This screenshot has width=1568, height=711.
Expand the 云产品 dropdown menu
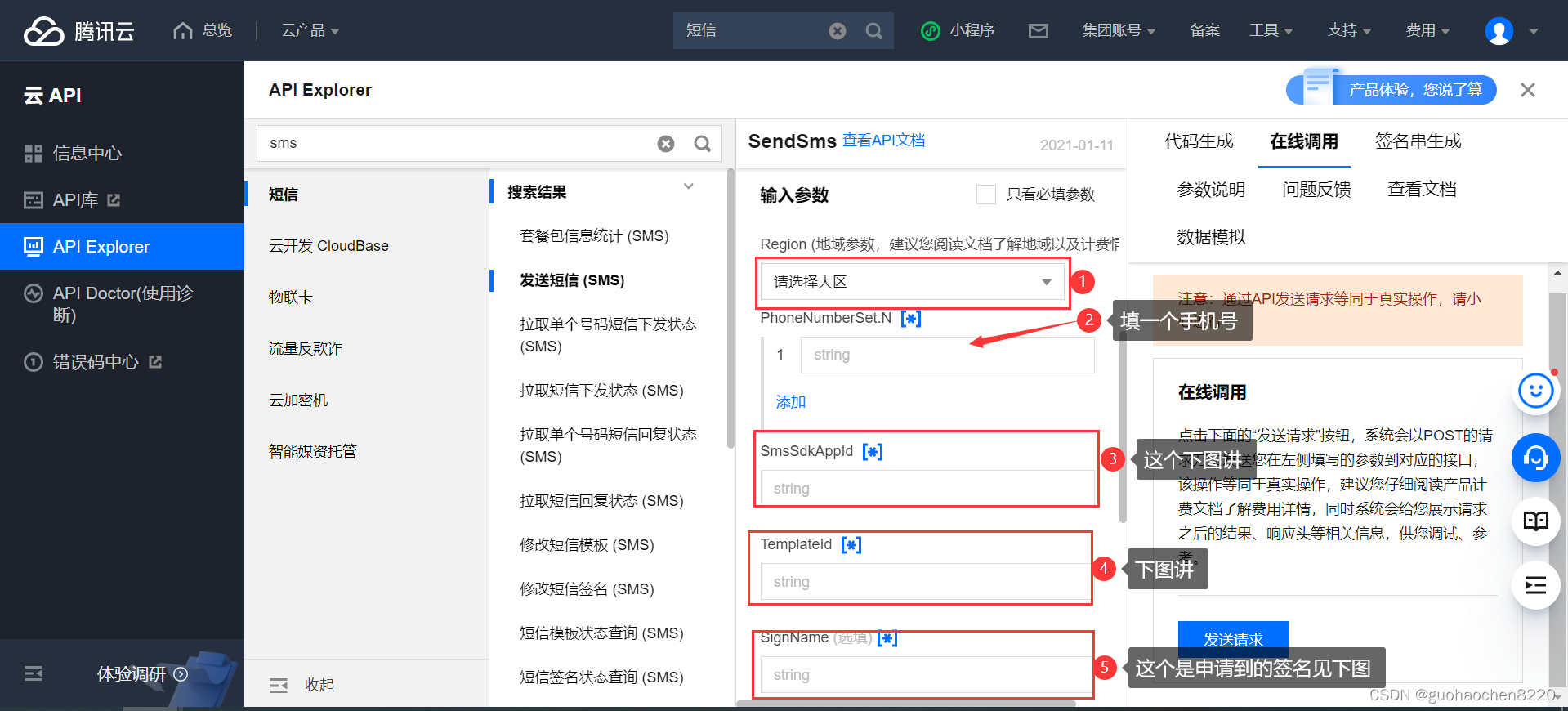[310, 31]
